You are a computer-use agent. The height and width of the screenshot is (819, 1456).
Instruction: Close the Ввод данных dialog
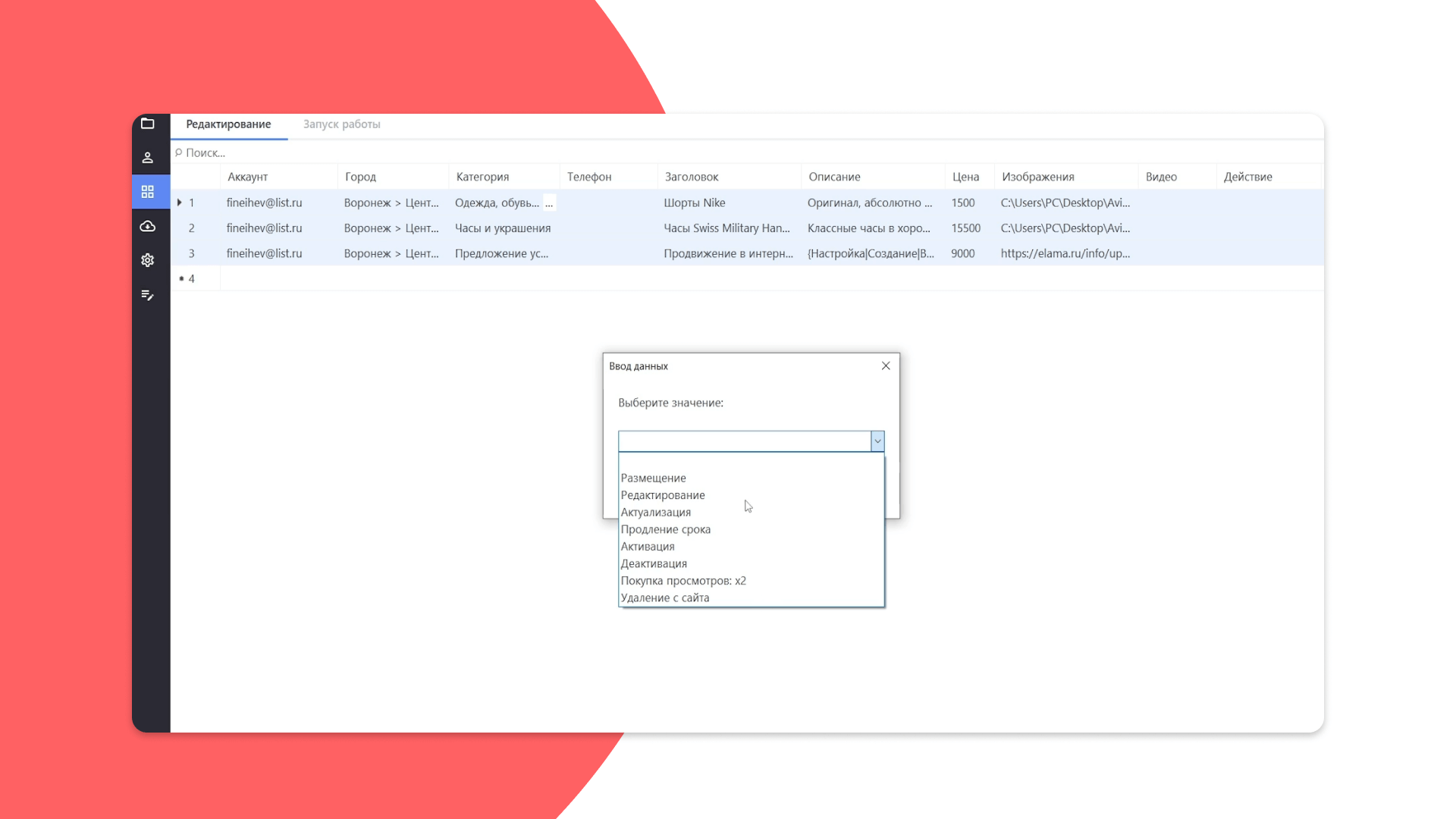886,366
